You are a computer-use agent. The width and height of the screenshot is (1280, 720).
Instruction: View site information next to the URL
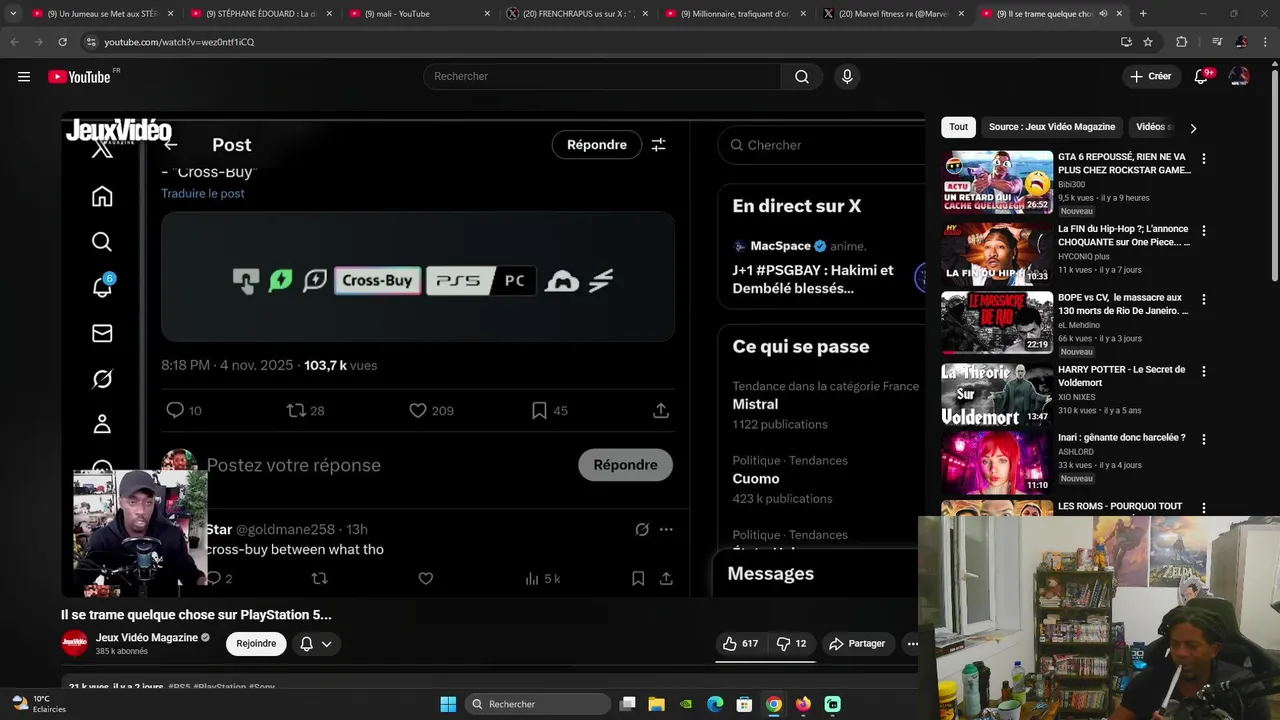pyautogui.click(x=91, y=42)
